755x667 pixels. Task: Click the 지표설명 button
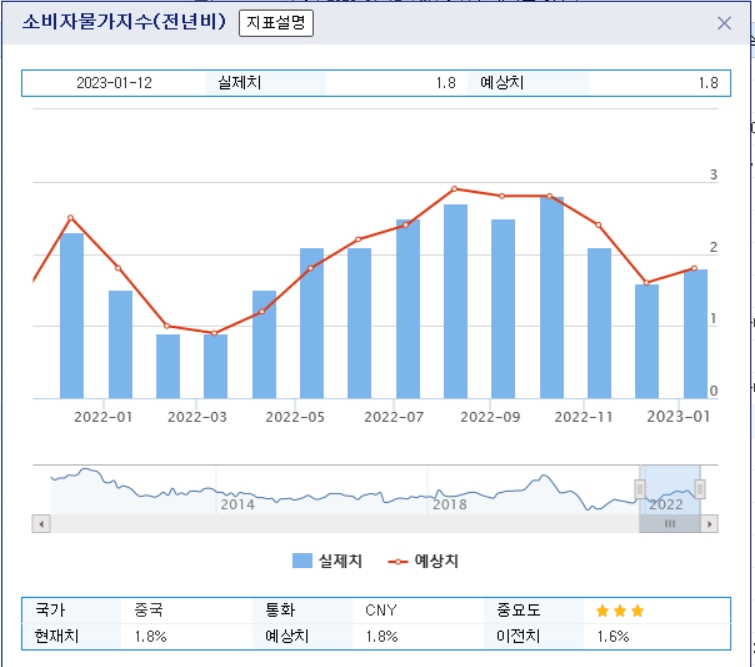pos(276,23)
